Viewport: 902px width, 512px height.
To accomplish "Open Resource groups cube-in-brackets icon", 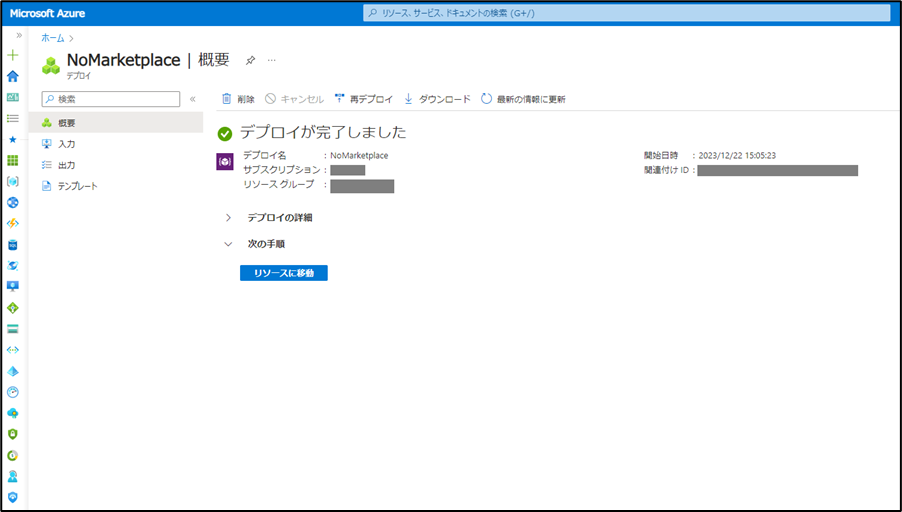I will coord(13,181).
